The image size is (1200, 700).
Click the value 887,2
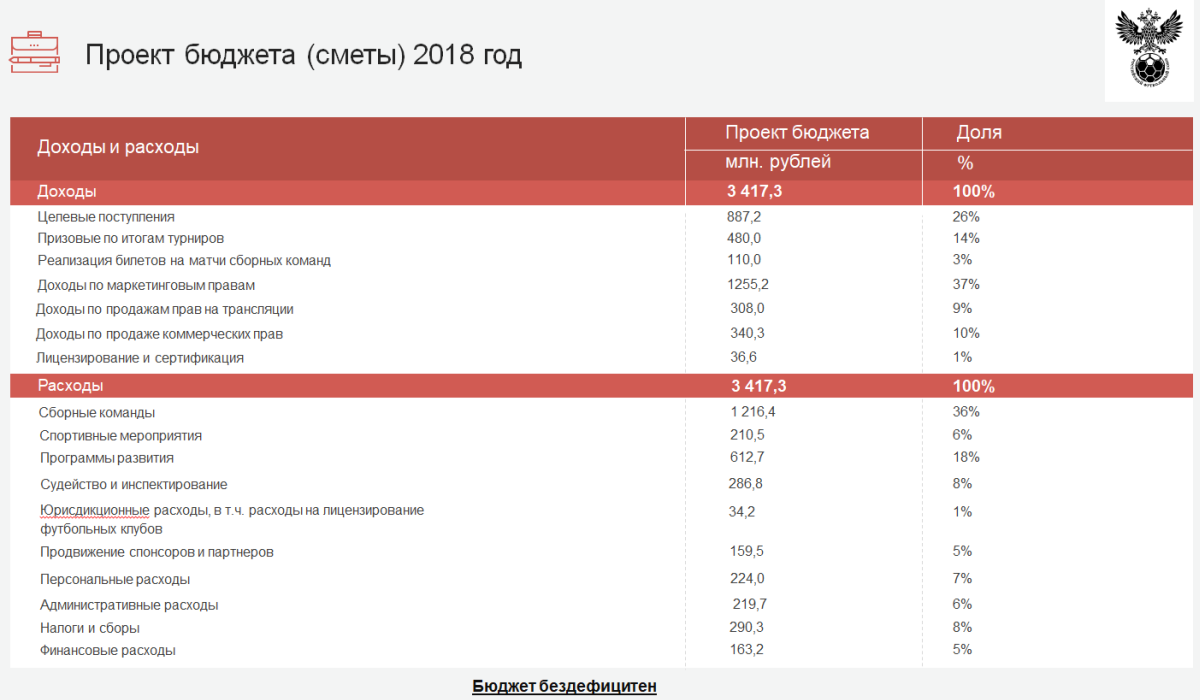pos(744,216)
